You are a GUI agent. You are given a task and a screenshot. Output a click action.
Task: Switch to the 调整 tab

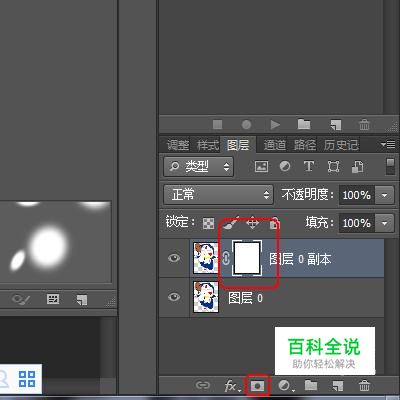[178, 145]
